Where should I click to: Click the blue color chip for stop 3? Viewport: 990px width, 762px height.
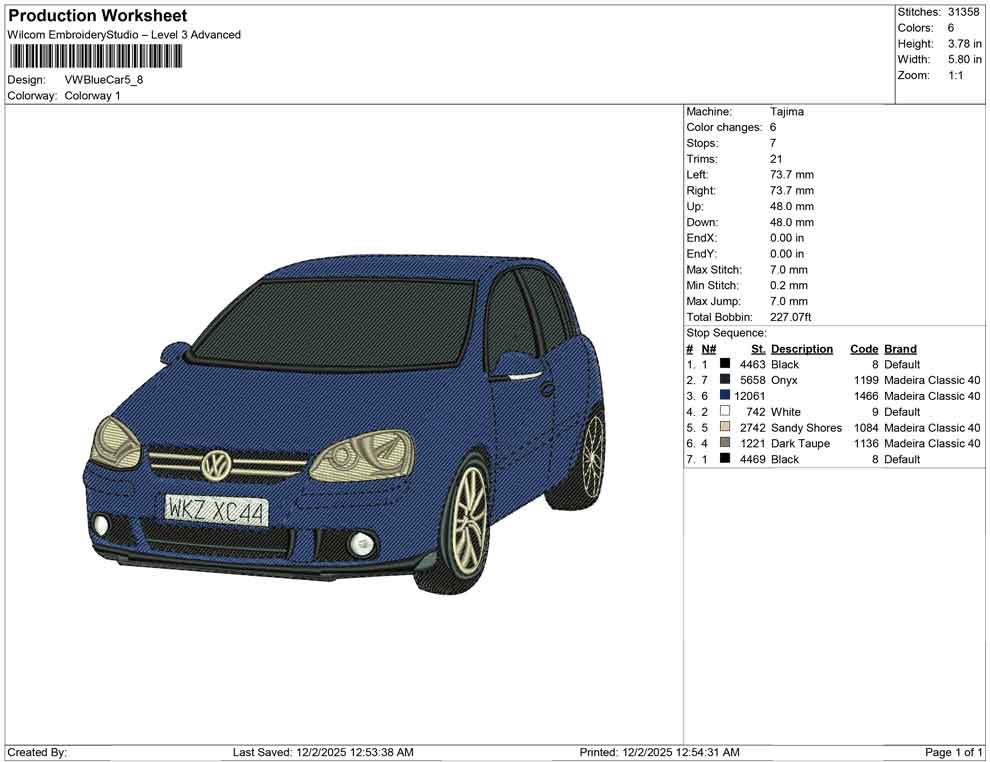(724, 396)
